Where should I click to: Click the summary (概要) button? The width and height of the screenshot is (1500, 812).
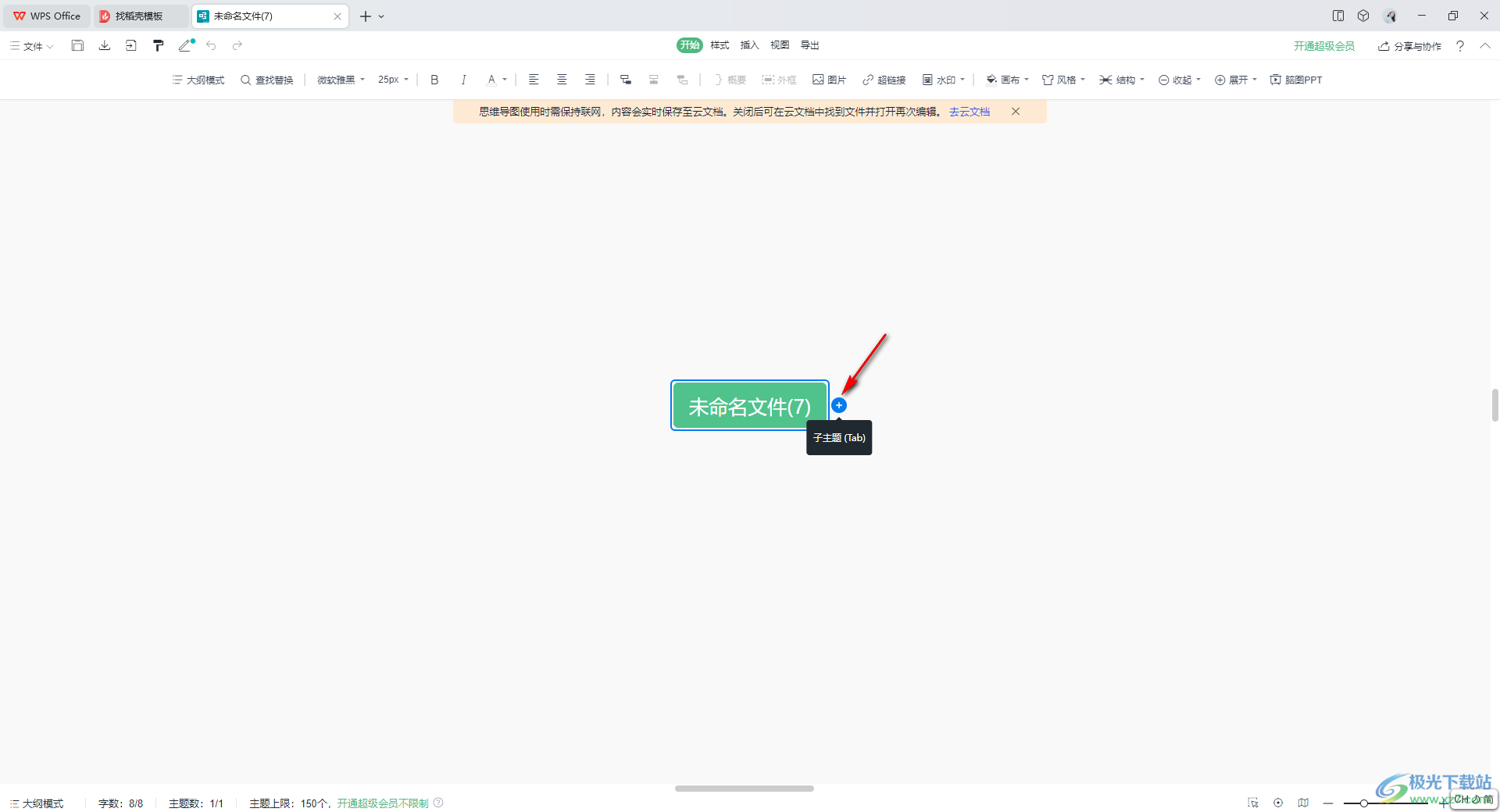[x=730, y=80]
